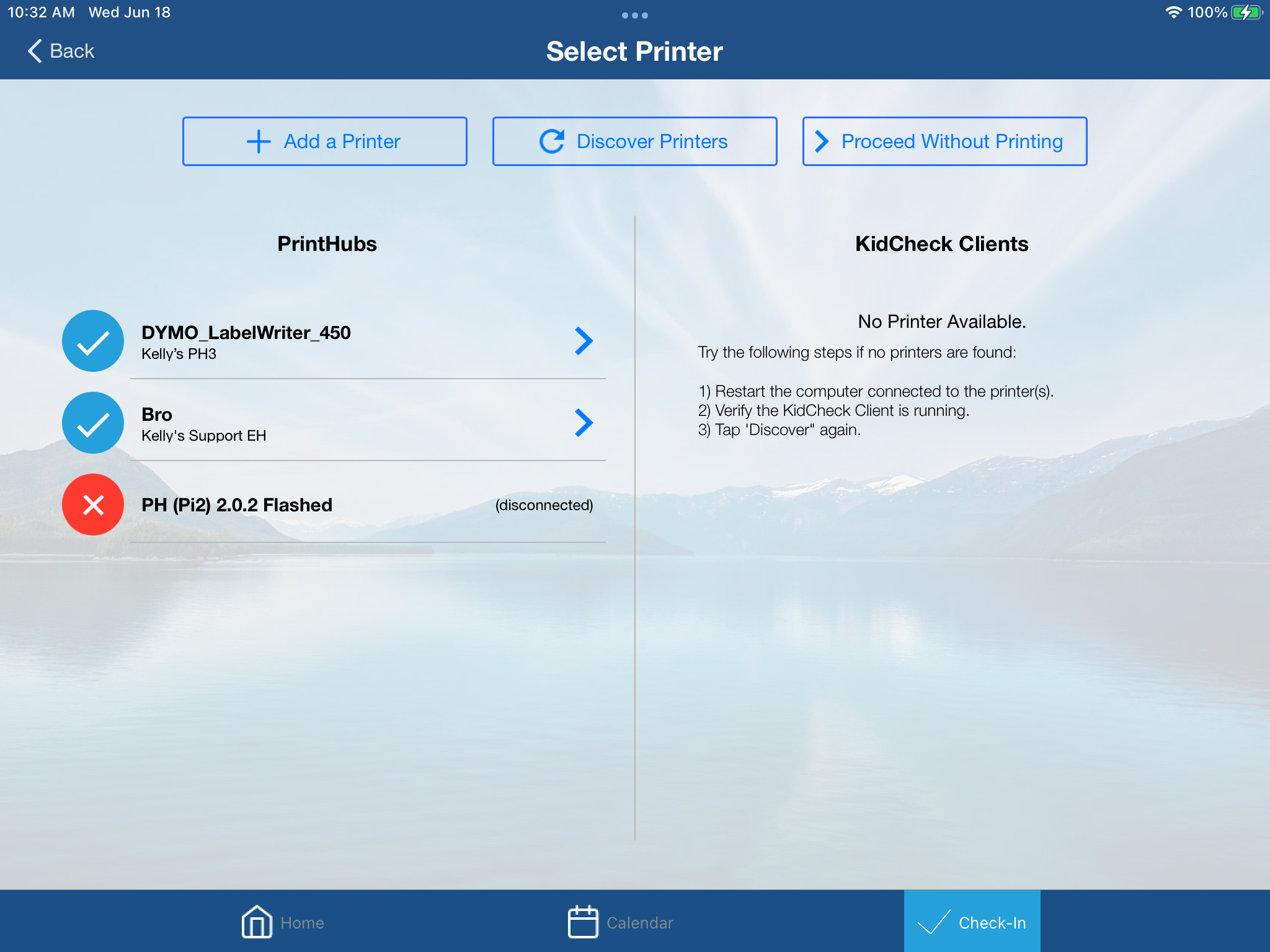Click the Add a Printer button
The image size is (1270, 952).
click(x=325, y=141)
